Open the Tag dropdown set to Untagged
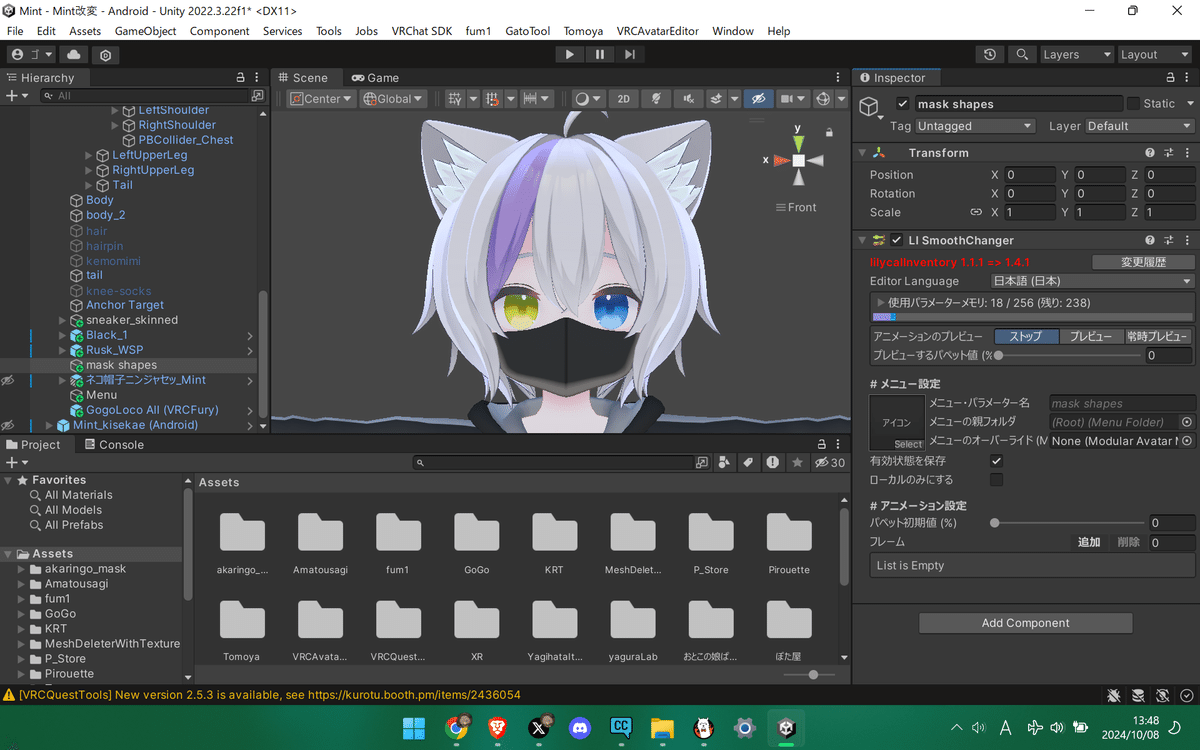Viewport: 1200px width, 750px height. (x=975, y=126)
